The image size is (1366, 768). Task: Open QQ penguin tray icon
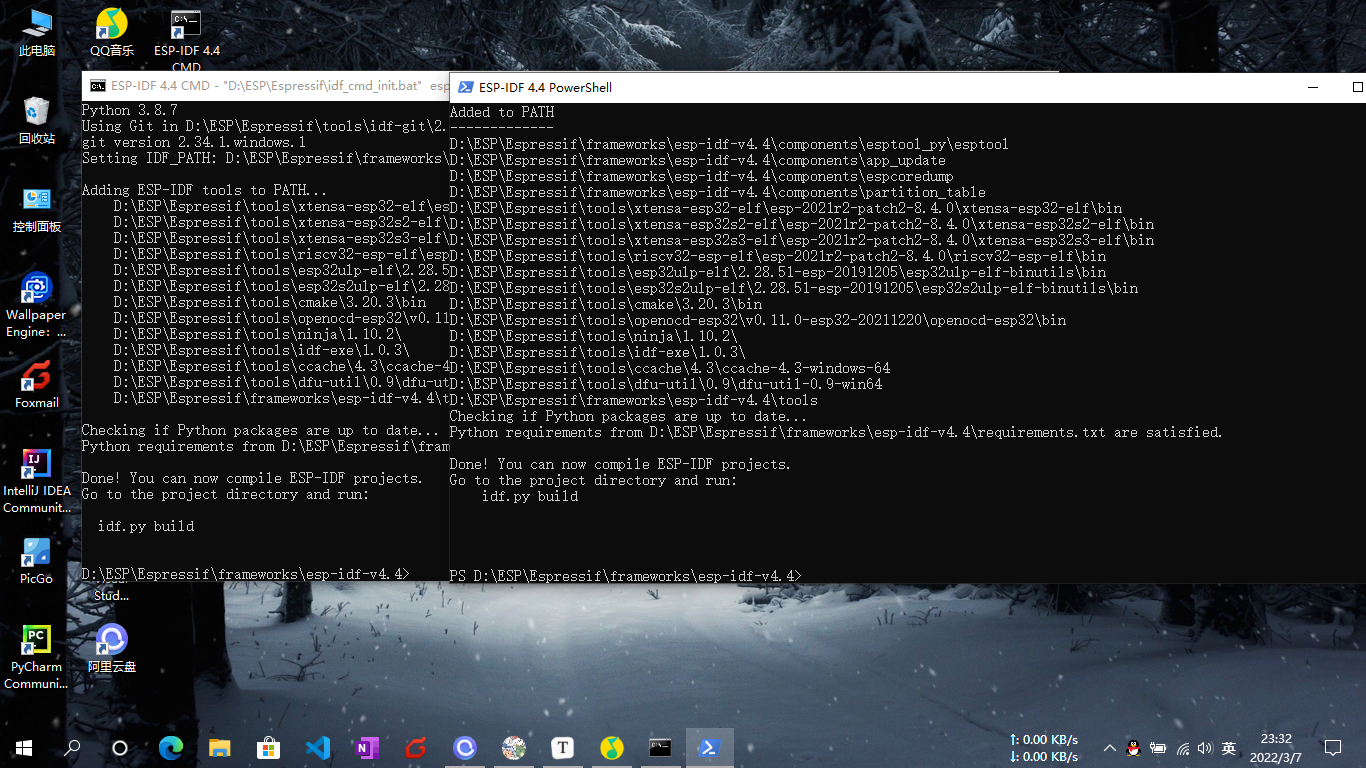point(1134,748)
